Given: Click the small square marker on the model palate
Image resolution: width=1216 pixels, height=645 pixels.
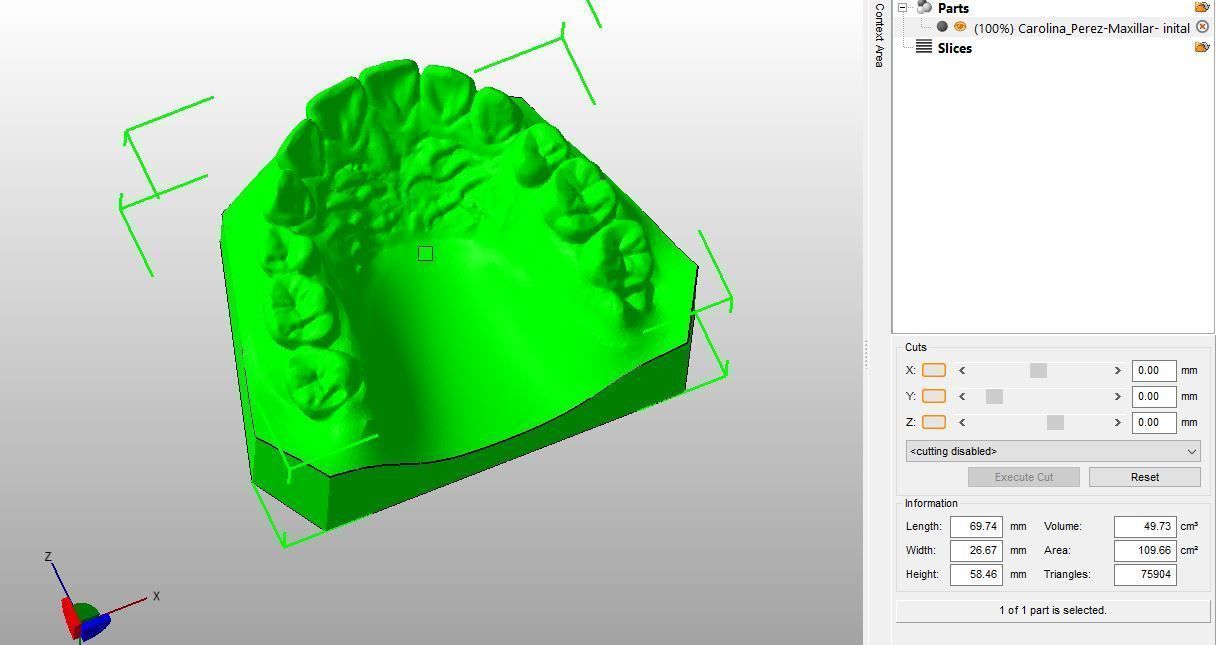Looking at the screenshot, I should point(425,254).
